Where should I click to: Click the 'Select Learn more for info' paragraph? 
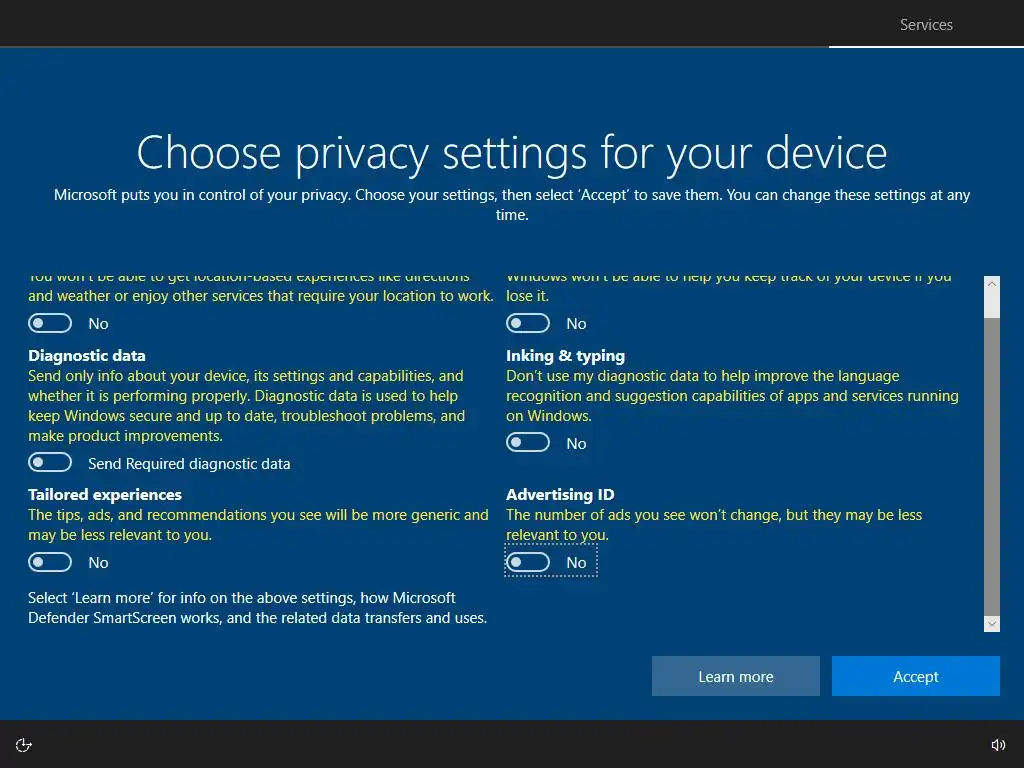[x=257, y=608]
